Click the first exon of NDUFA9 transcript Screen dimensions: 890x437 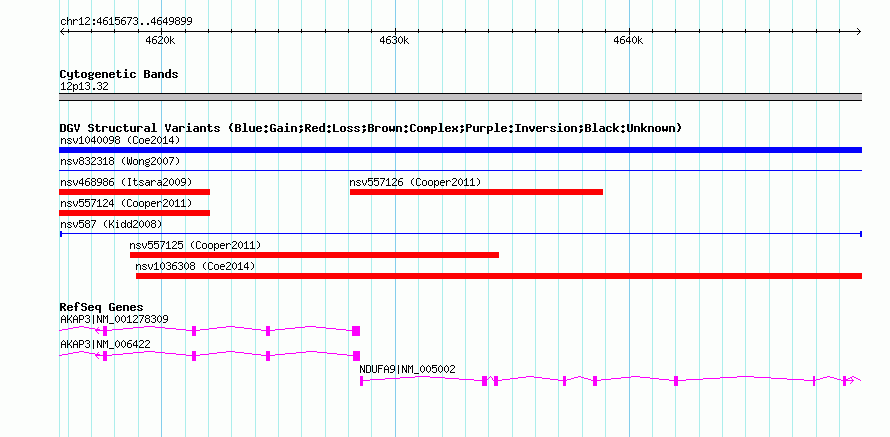tap(362, 381)
